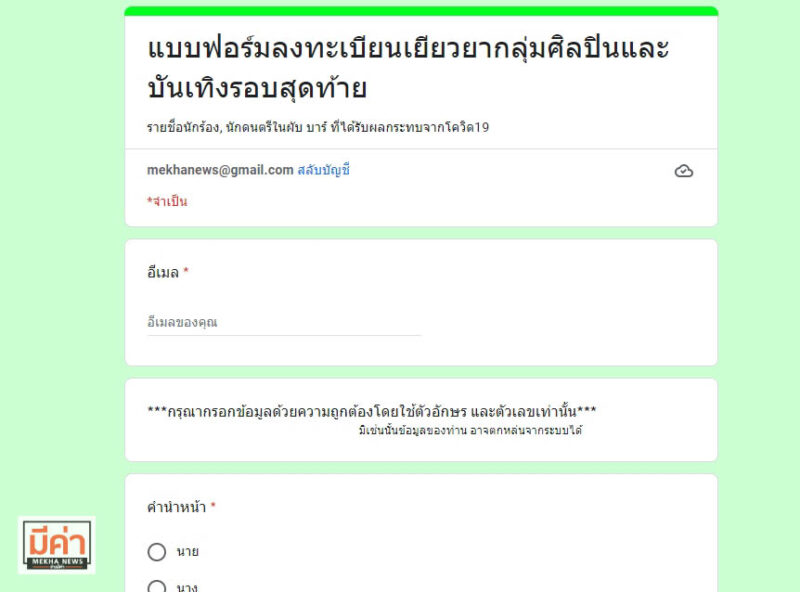Click the orange มีค่า logo text
Viewport: 800px width, 592px height.
point(57,541)
